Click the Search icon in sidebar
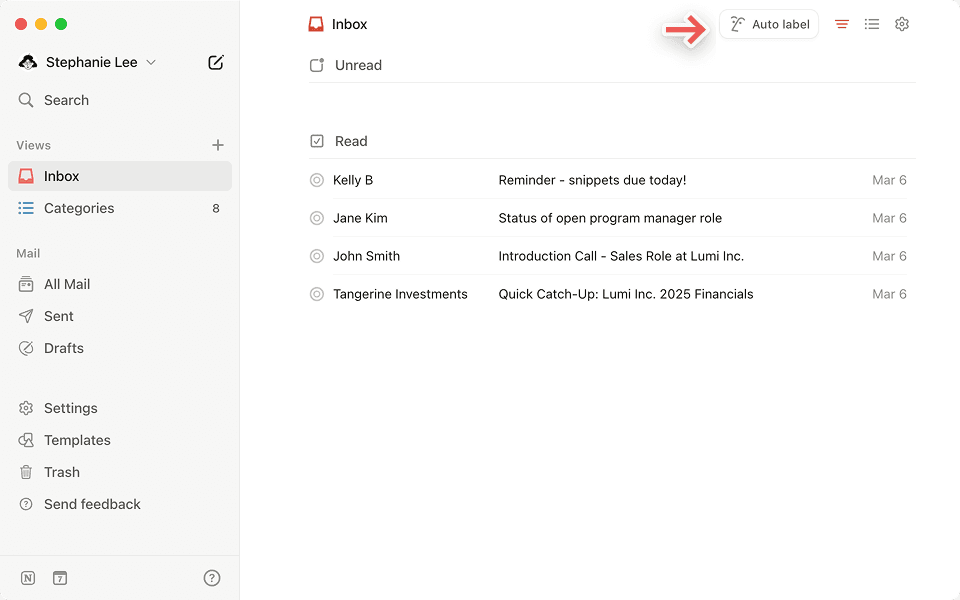Viewport: 960px width, 600px height. coord(25,100)
